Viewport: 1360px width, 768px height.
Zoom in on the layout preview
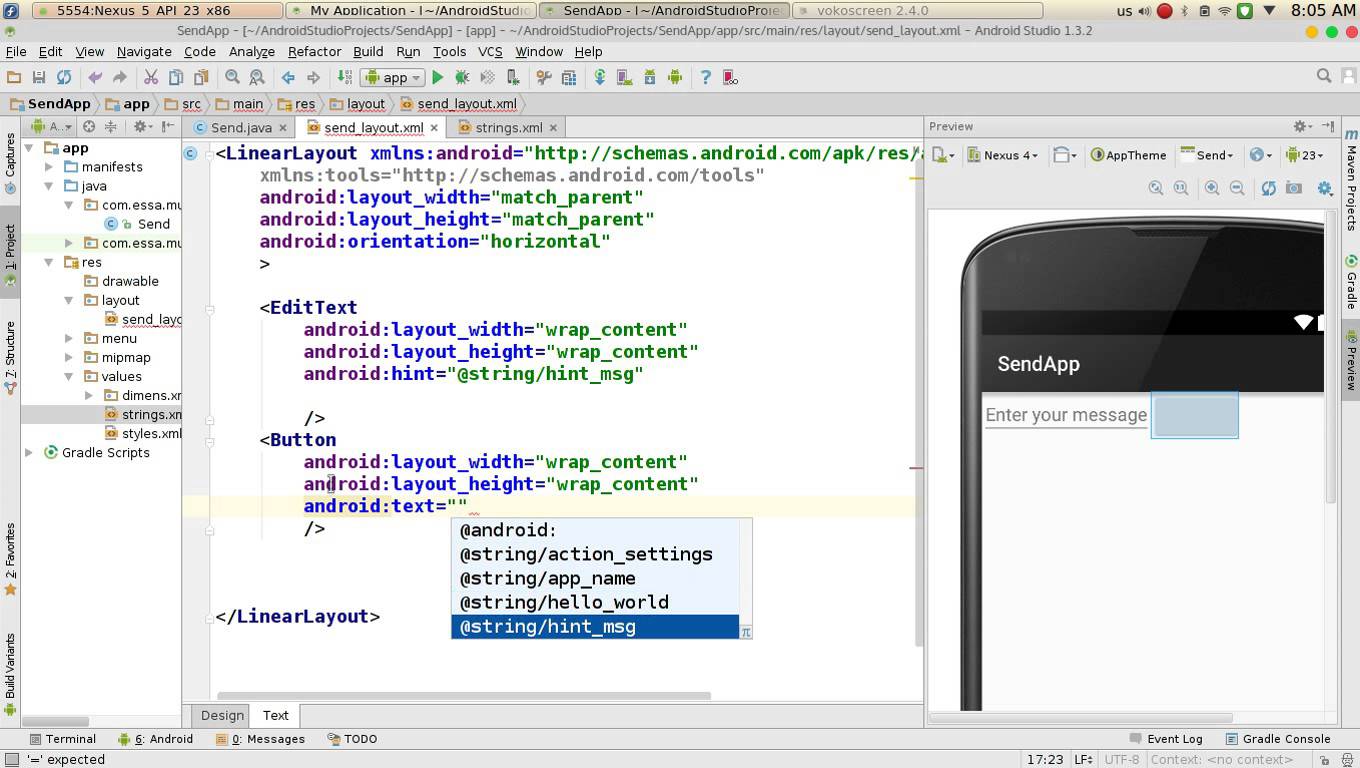pos(1210,188)
